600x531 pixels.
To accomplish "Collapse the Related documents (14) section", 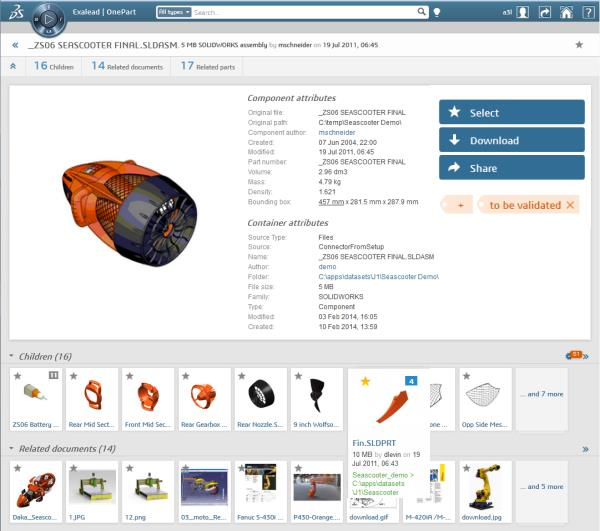I will point(11,448).
